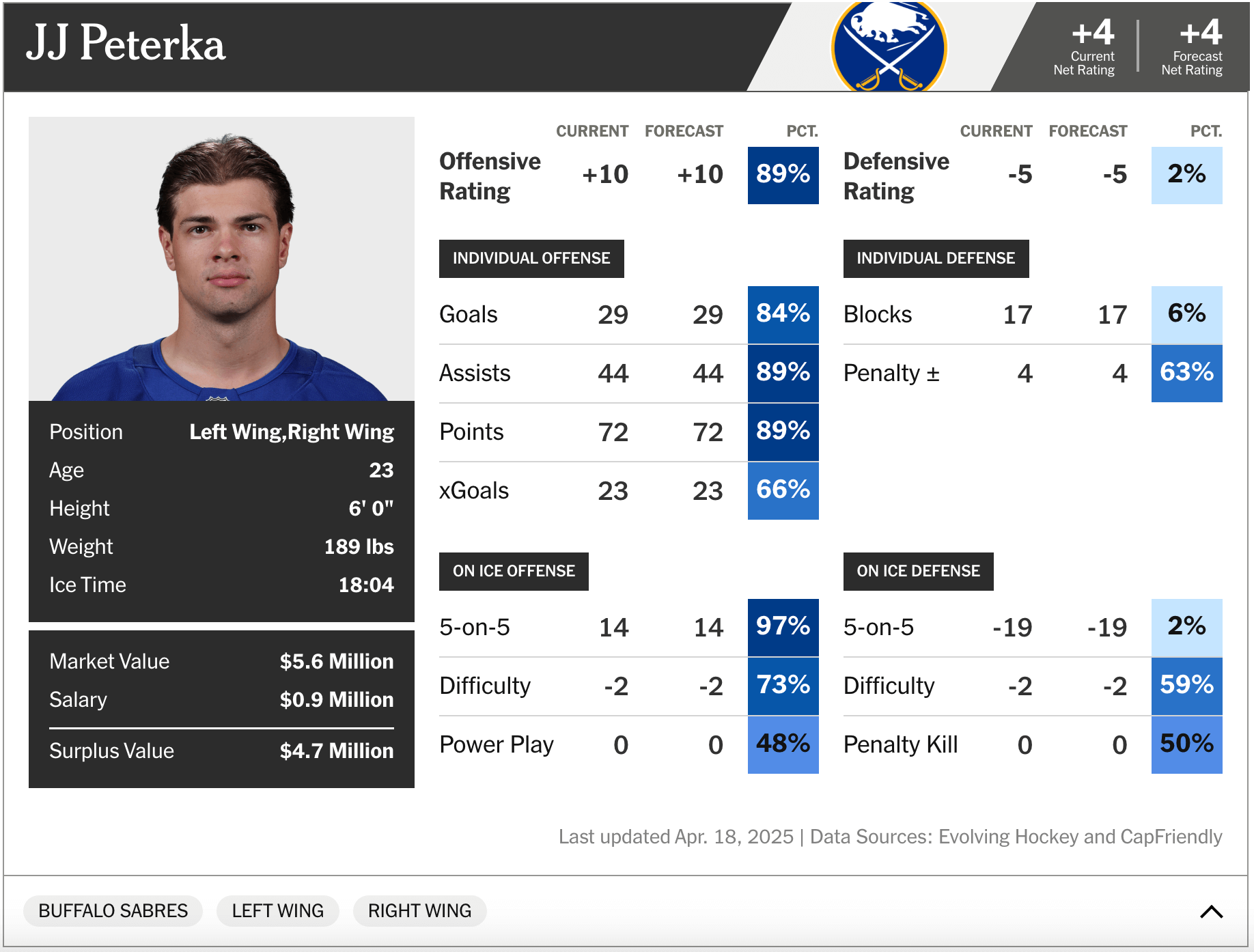Select the ON ICE OFFENSE section header
This screenshot has height=952, width=1254.
pyautogui.click(x=514, y=571)
